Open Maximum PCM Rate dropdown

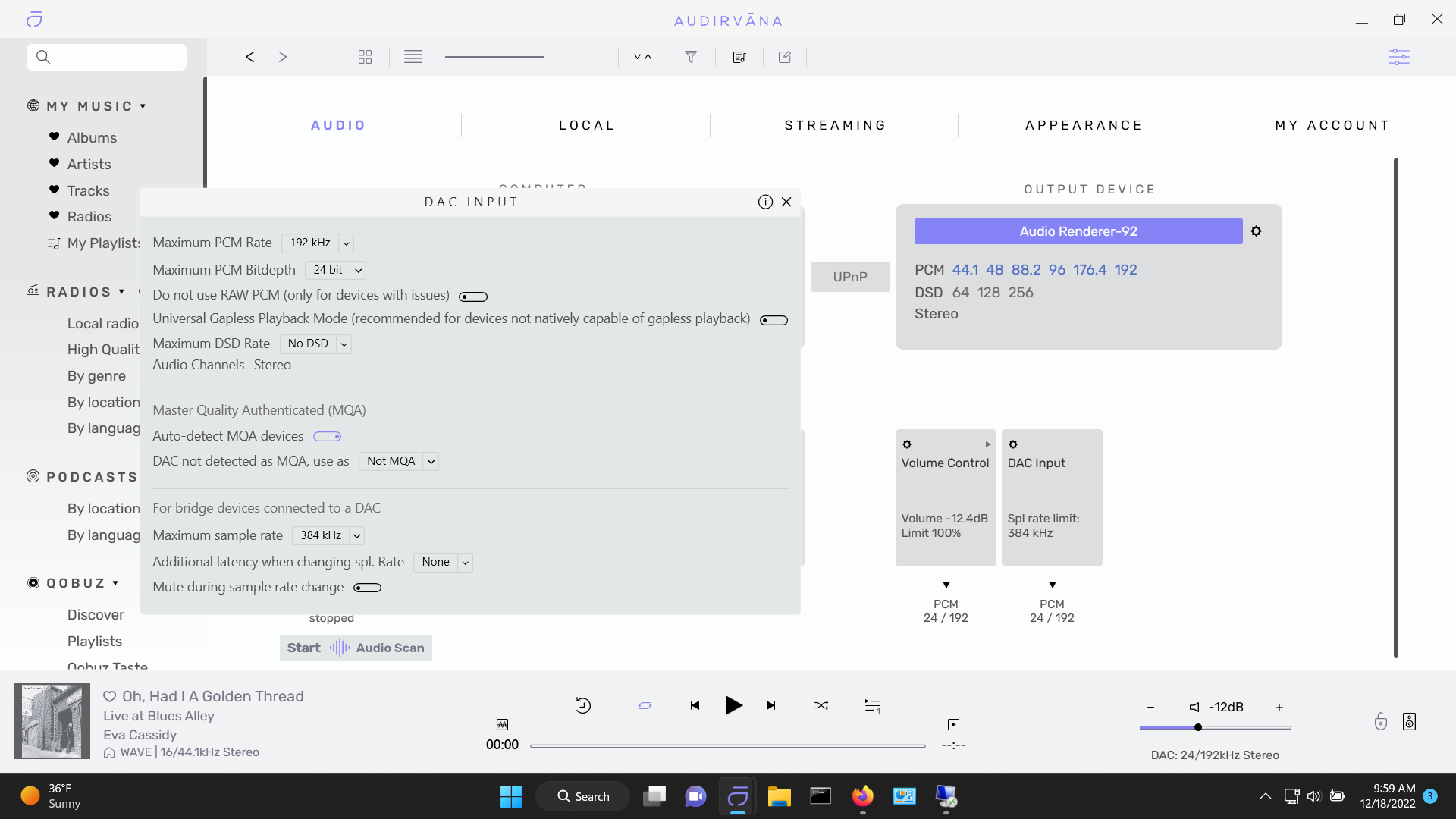click(x=317, y=243)
